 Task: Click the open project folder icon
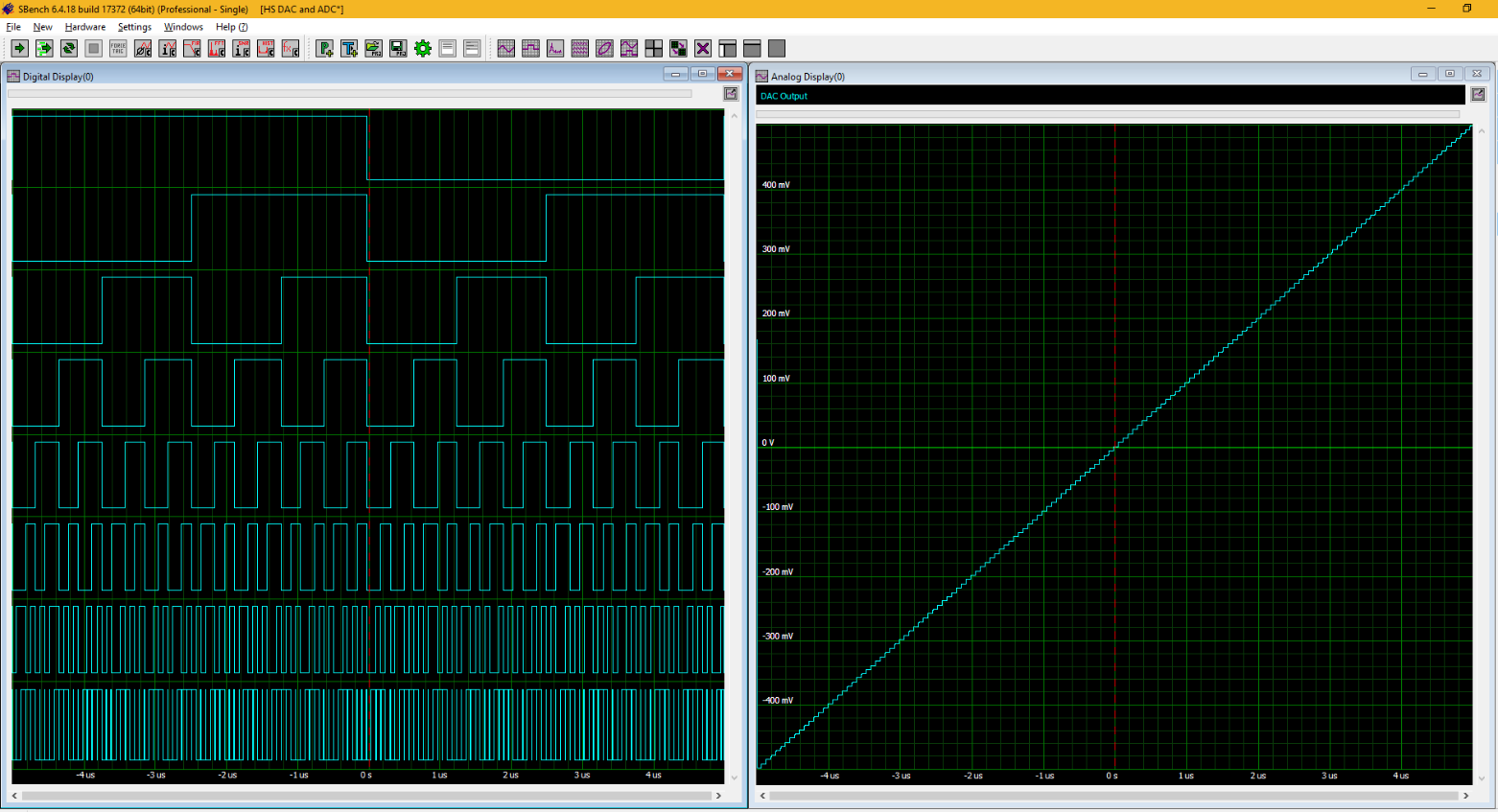[373, 49]
